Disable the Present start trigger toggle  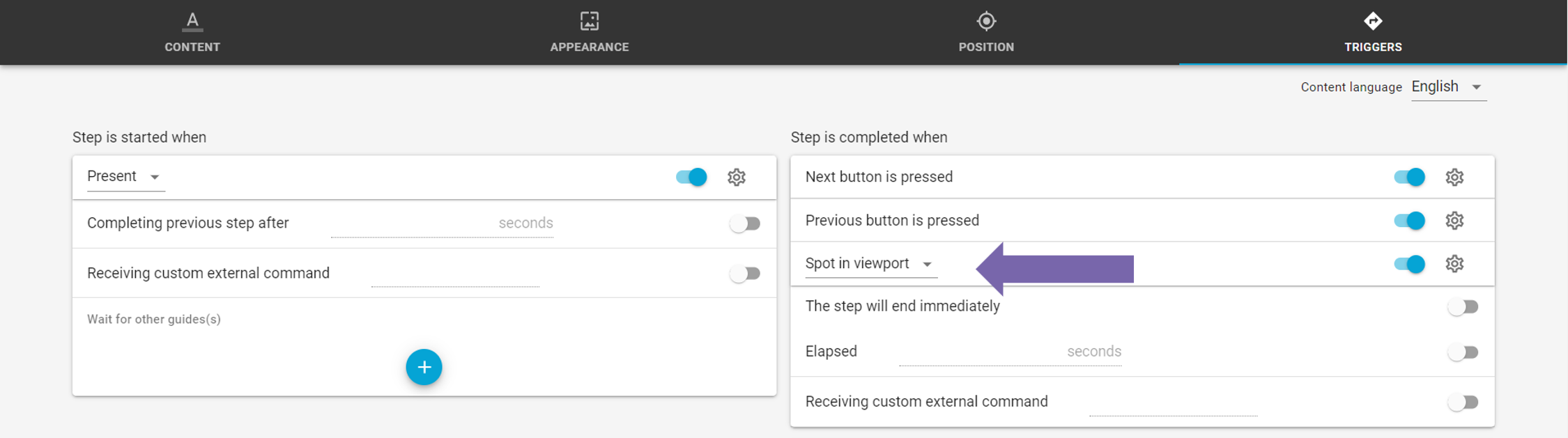point(691,177)
